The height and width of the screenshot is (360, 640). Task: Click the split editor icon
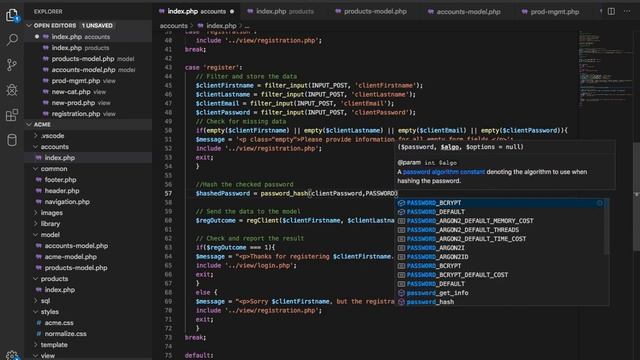coord(611,11)
